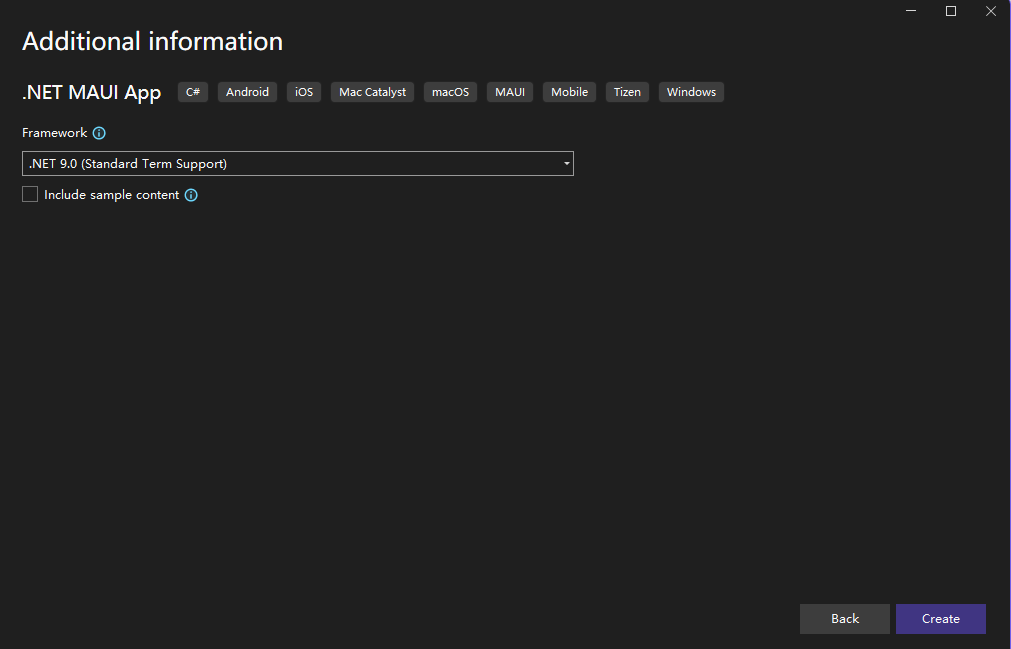The image size is (1011, 649).
Task: Click the info icon beside Include sample content
Action: point(191,195)
